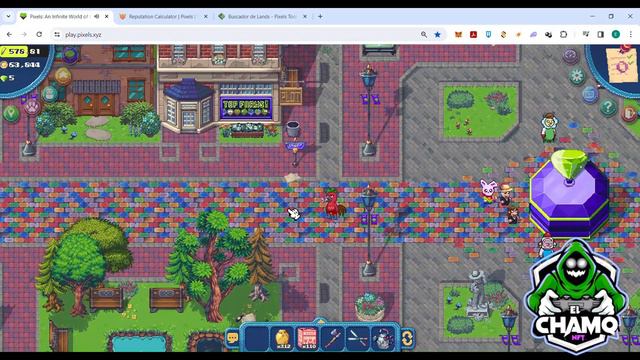The width and height of the screenshot is (640, 360).
Task: Select the watering can hotbar slot
Action: 383,338
